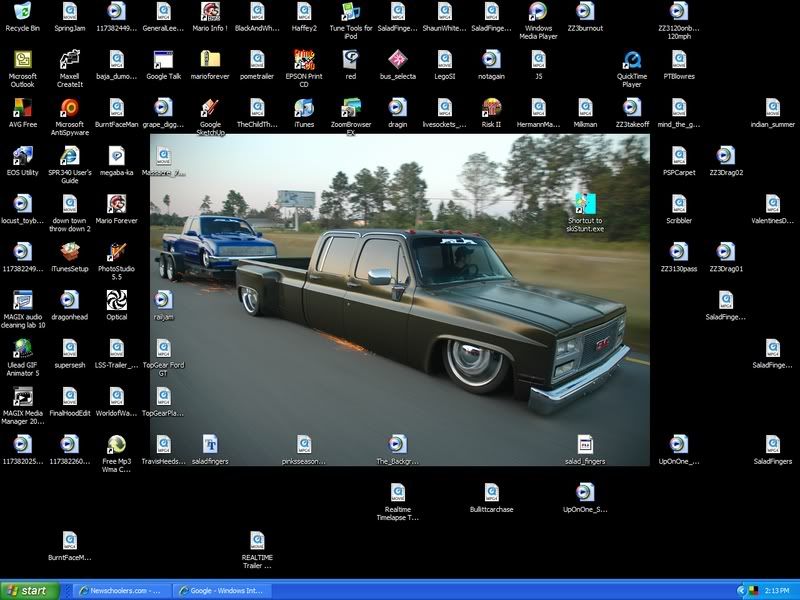Open Shortcut to skiStunt.exe
This screenshot has height=600, width=800.
click(585, 204)
